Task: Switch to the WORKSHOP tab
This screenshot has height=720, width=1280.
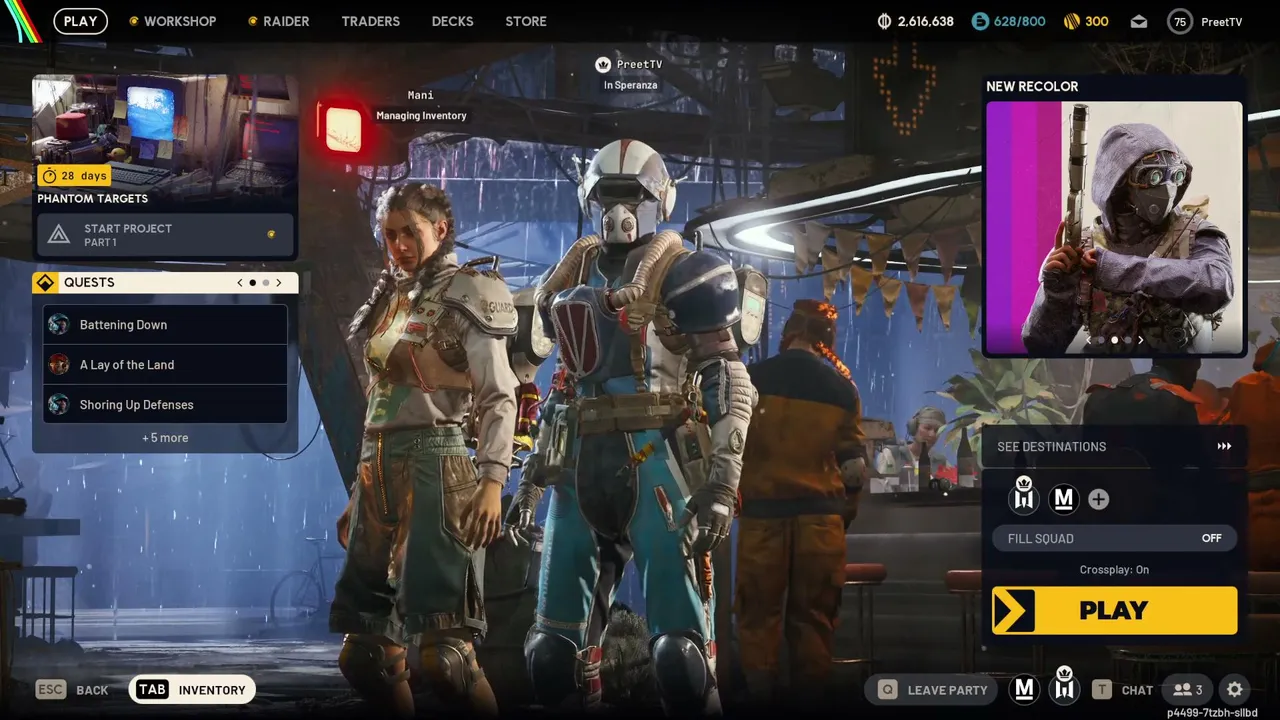Action: 172,21
